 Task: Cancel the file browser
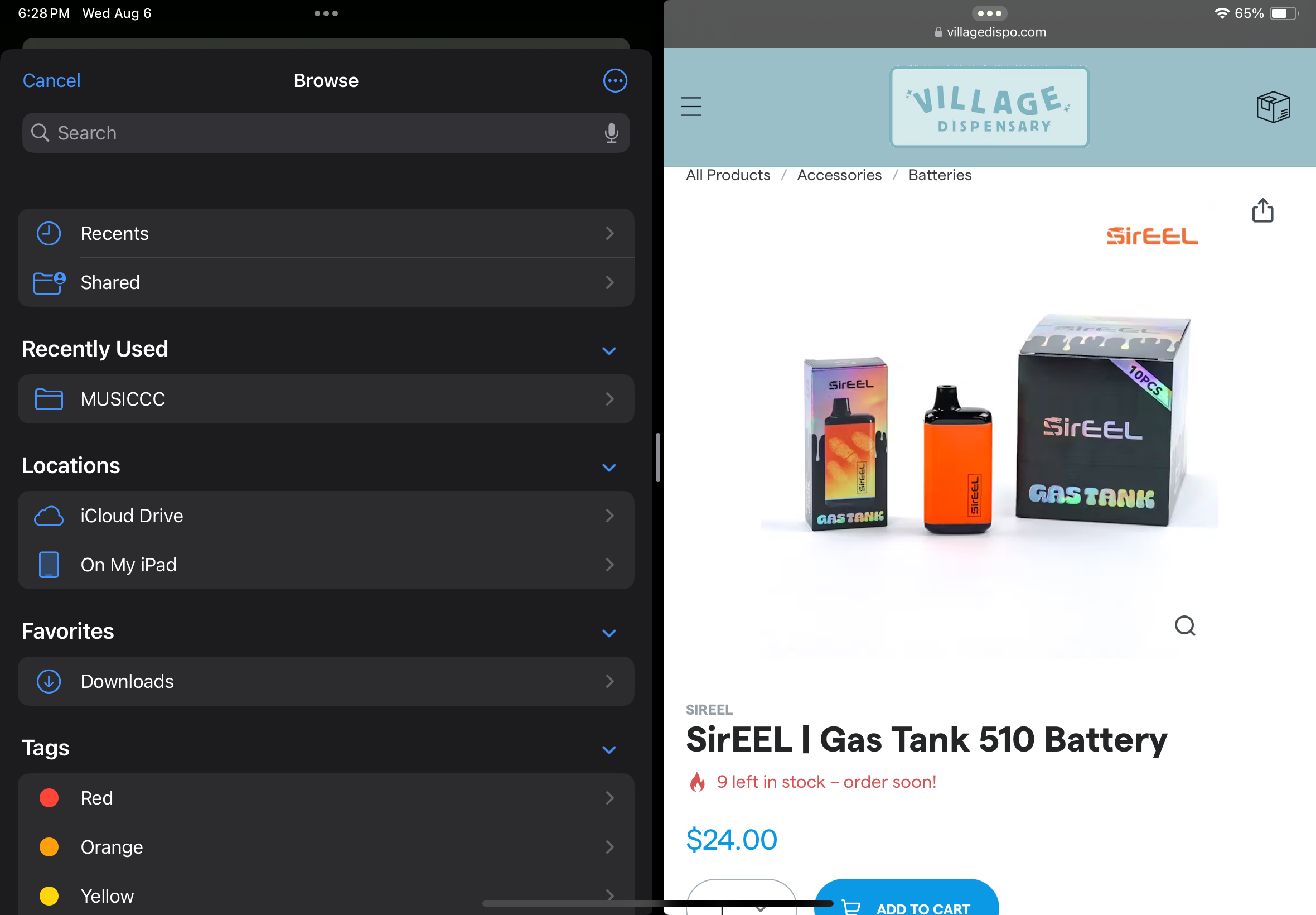[51, 81]
